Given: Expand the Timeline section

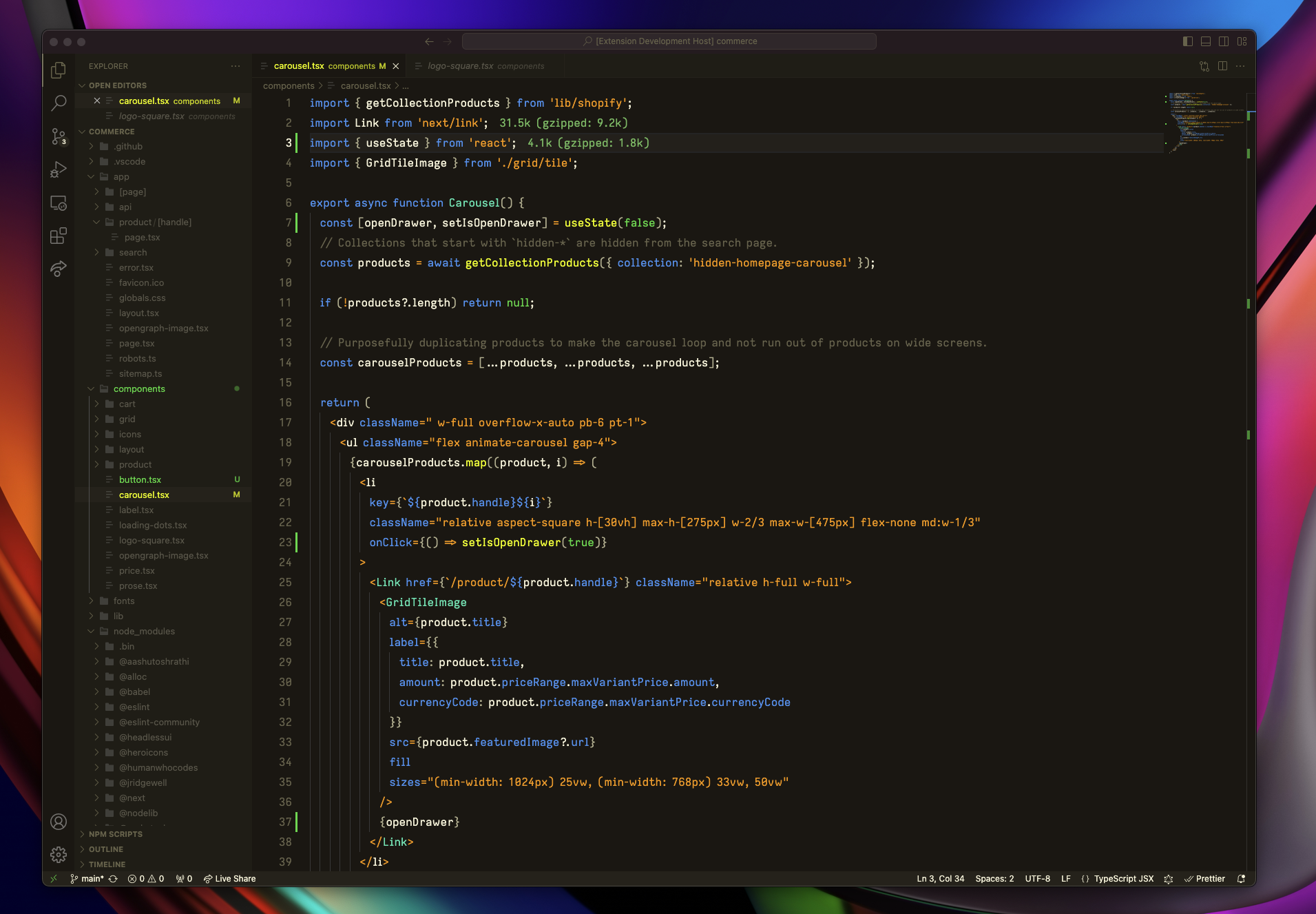Looking at the screenshot, I should 107,864.
